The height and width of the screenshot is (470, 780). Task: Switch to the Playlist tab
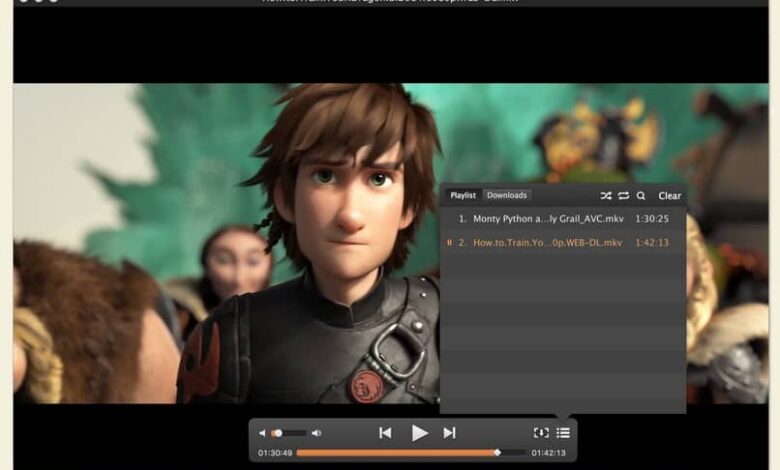click(x=463, y=195)
